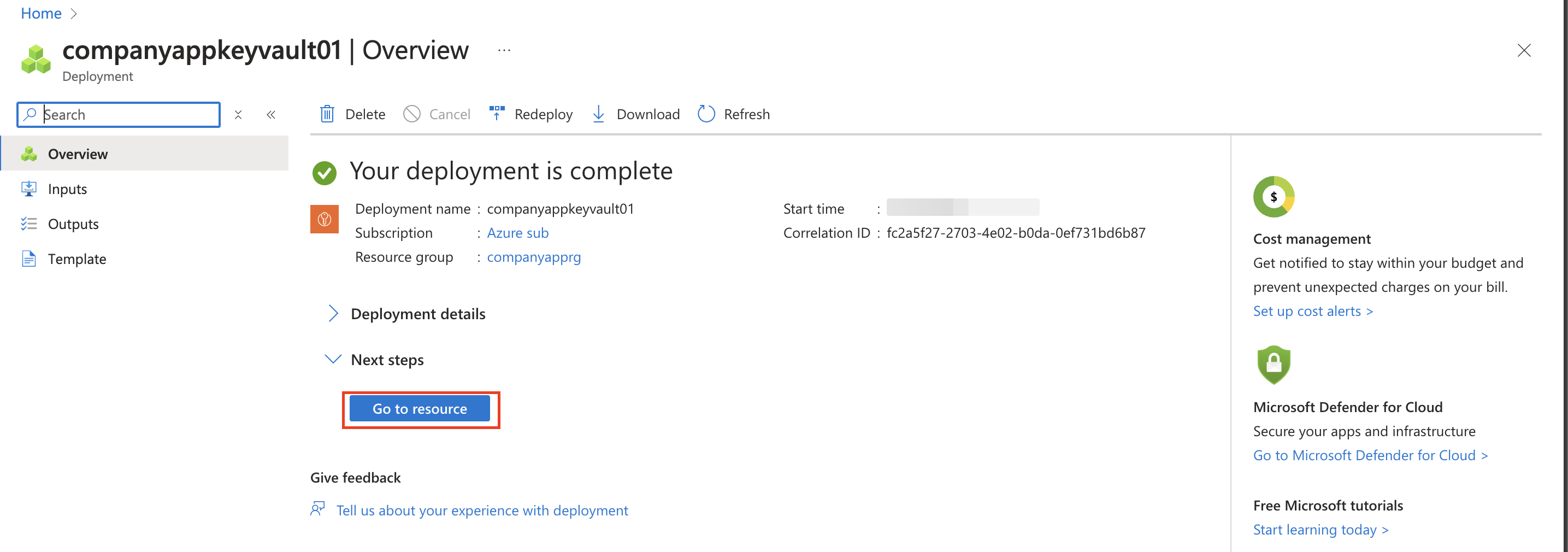Click Redeploy label in toolbar
Viewport: 1568px width, 552px height.
[544, 114]
